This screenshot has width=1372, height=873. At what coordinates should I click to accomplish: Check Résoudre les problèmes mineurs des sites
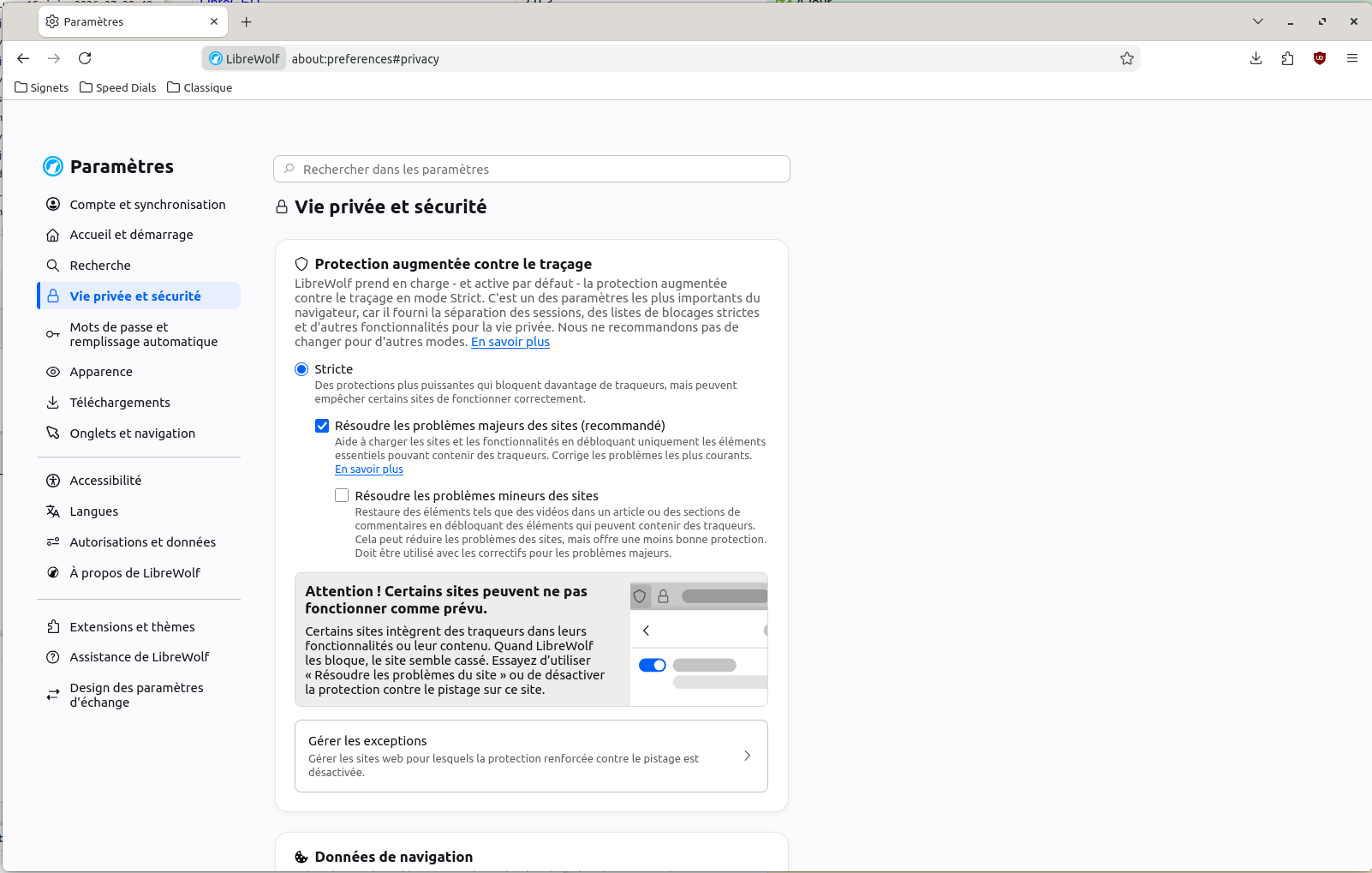[342, 495]
